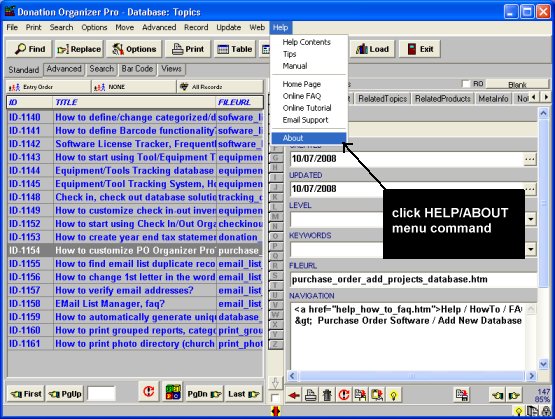
Task: Click scroll down arrow of record panel
Action: click(543, 364)
